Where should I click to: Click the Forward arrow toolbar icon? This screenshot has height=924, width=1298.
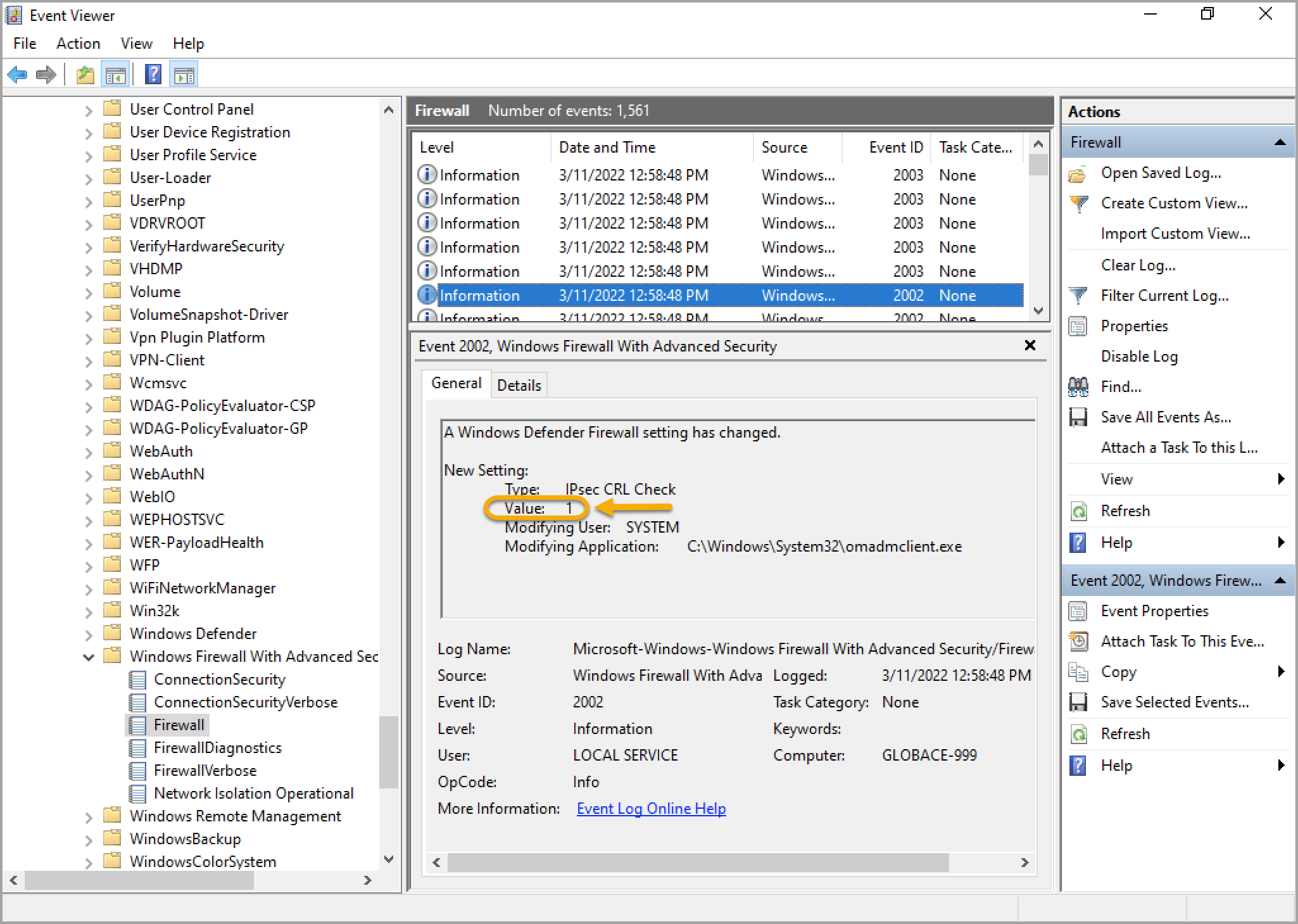(46, 75)
